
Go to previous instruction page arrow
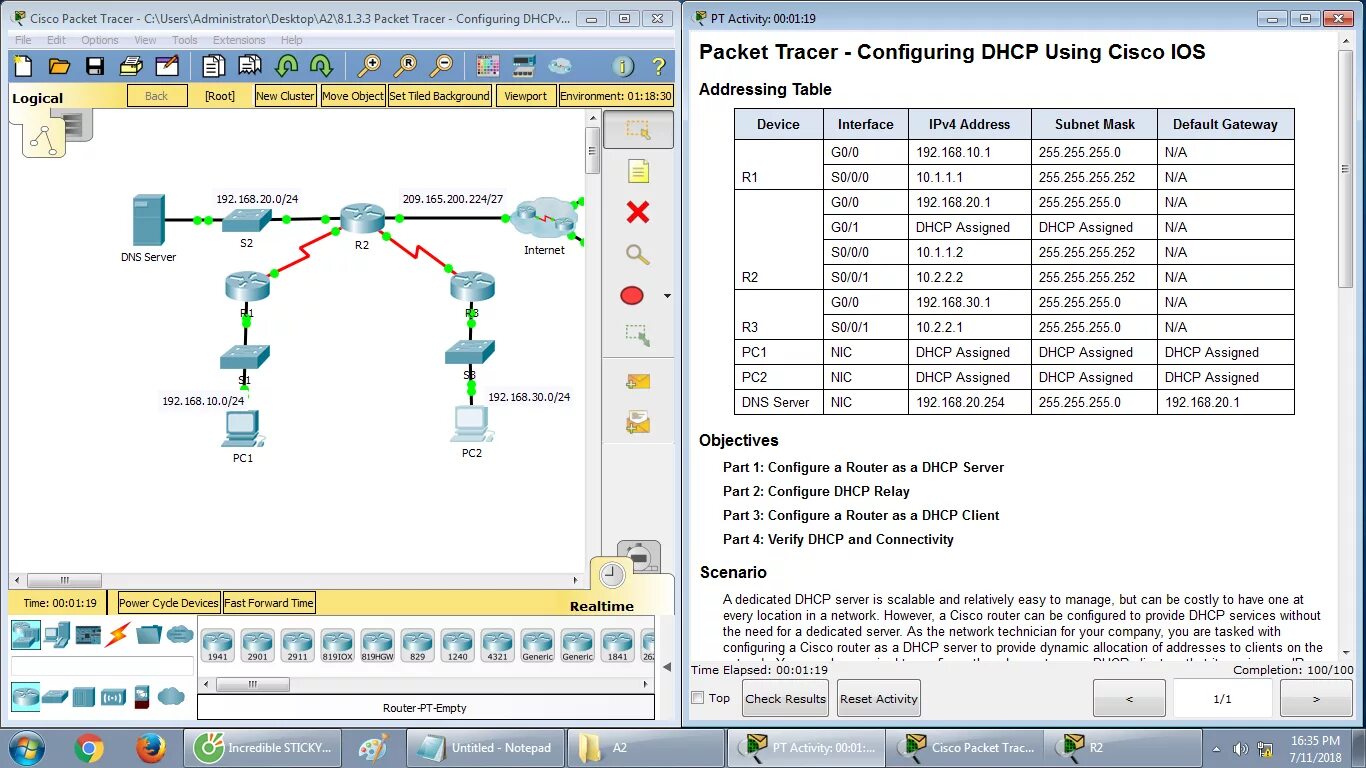[1129, 698]
